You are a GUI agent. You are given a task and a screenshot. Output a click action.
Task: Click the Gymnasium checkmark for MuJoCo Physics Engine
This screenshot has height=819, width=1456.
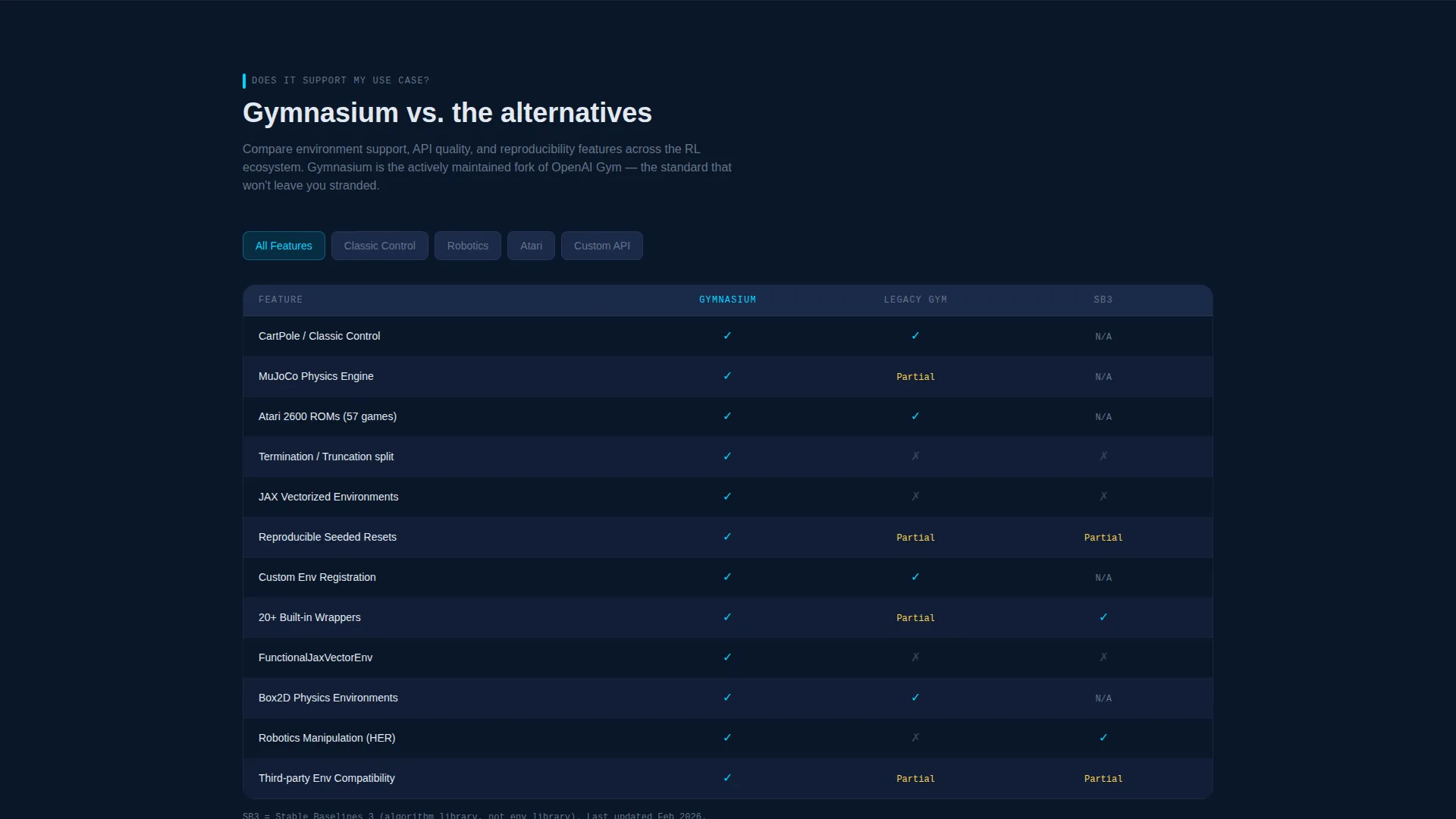point(727,376)
